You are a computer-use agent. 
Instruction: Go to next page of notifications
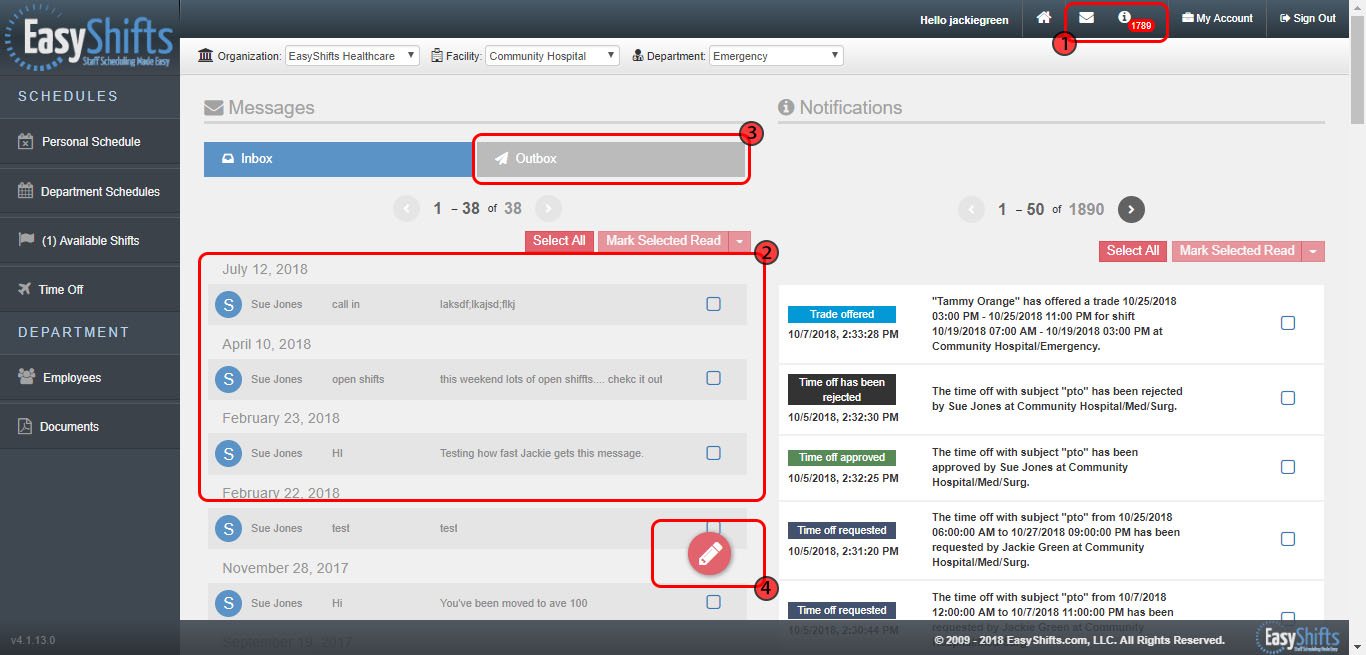click(x=1131, y=209)
